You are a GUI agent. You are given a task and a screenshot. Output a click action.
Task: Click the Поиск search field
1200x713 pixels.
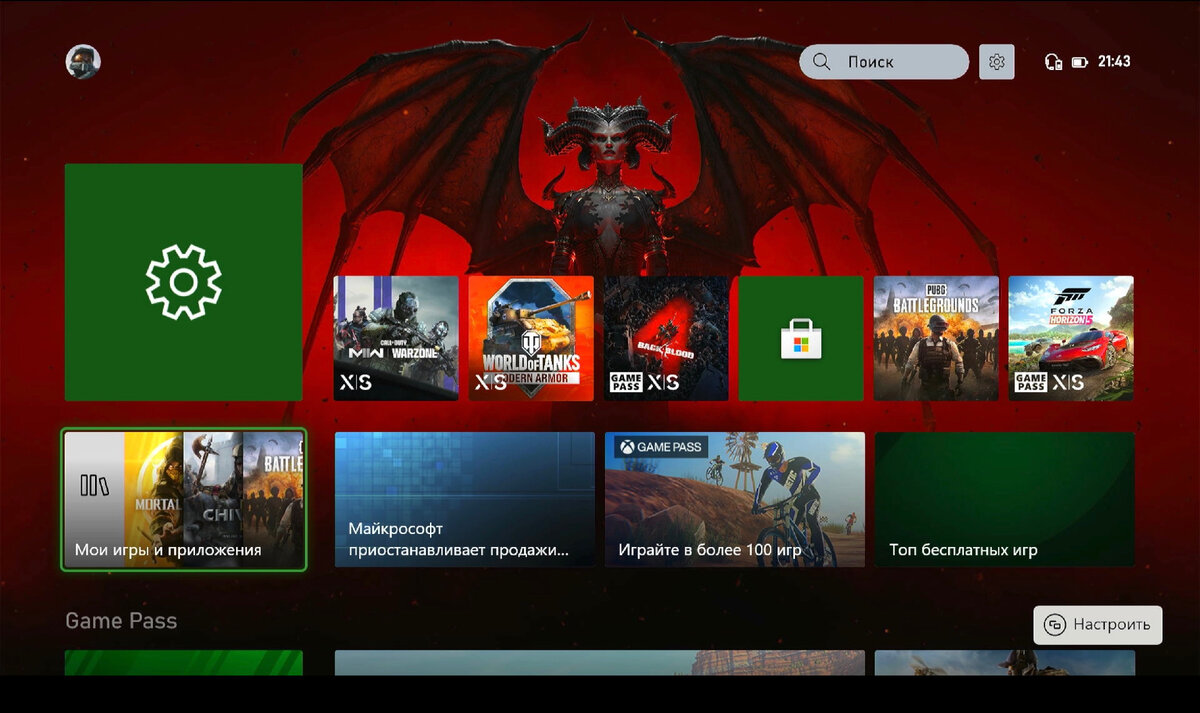coord(884,62)
